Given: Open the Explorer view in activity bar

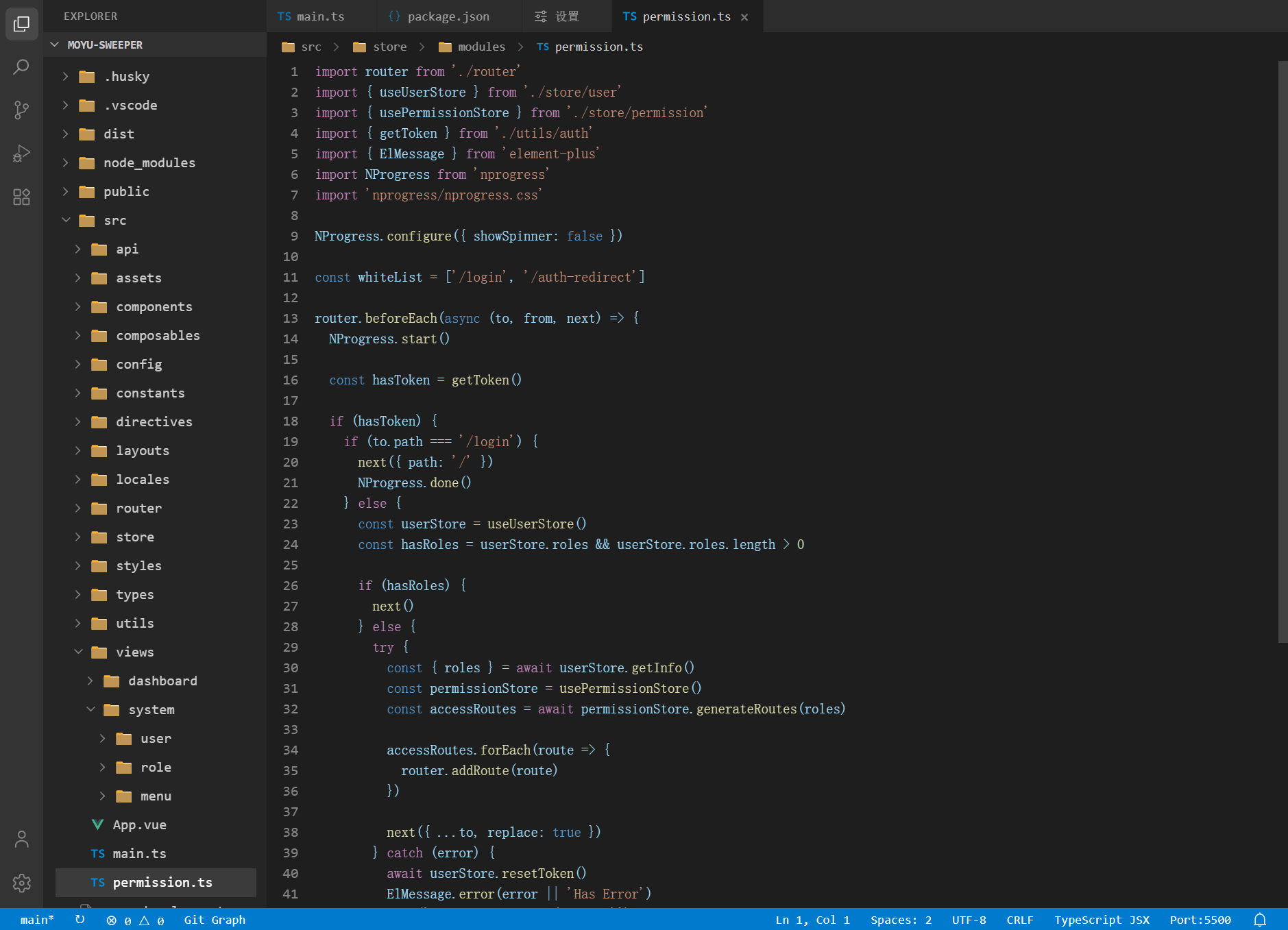Looking at the screenshot, I should coord(21,24).
